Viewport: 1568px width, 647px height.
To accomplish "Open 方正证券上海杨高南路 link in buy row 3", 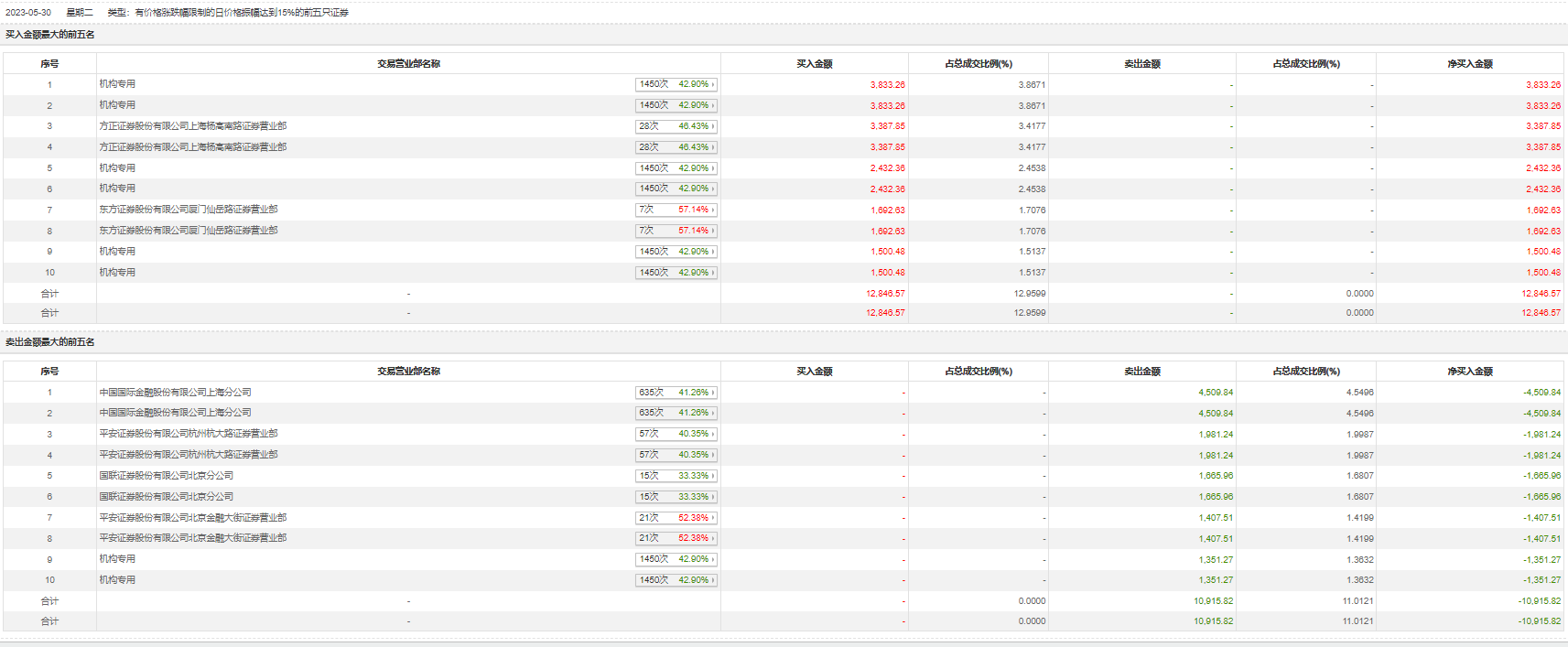I will 192,126.
